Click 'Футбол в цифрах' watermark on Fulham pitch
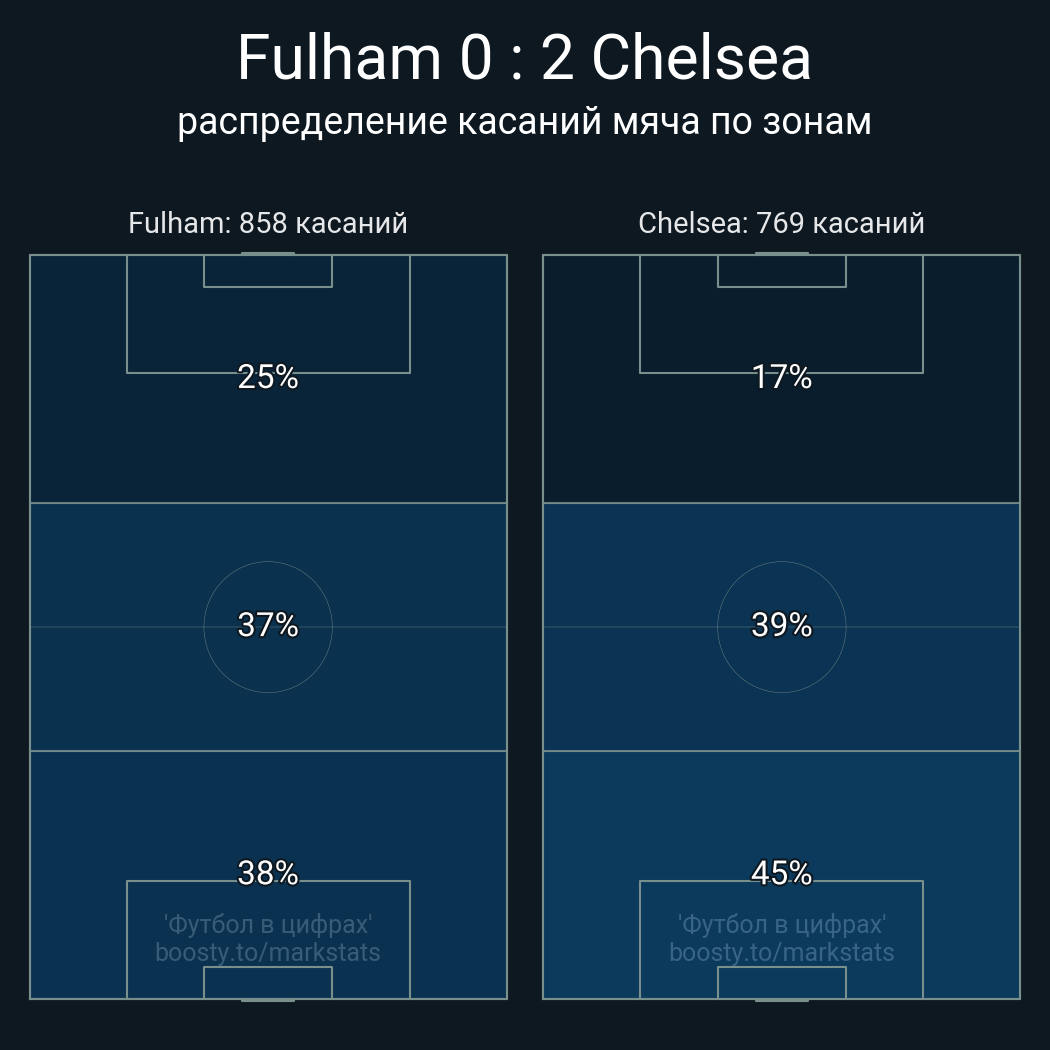 pos(268,924)
